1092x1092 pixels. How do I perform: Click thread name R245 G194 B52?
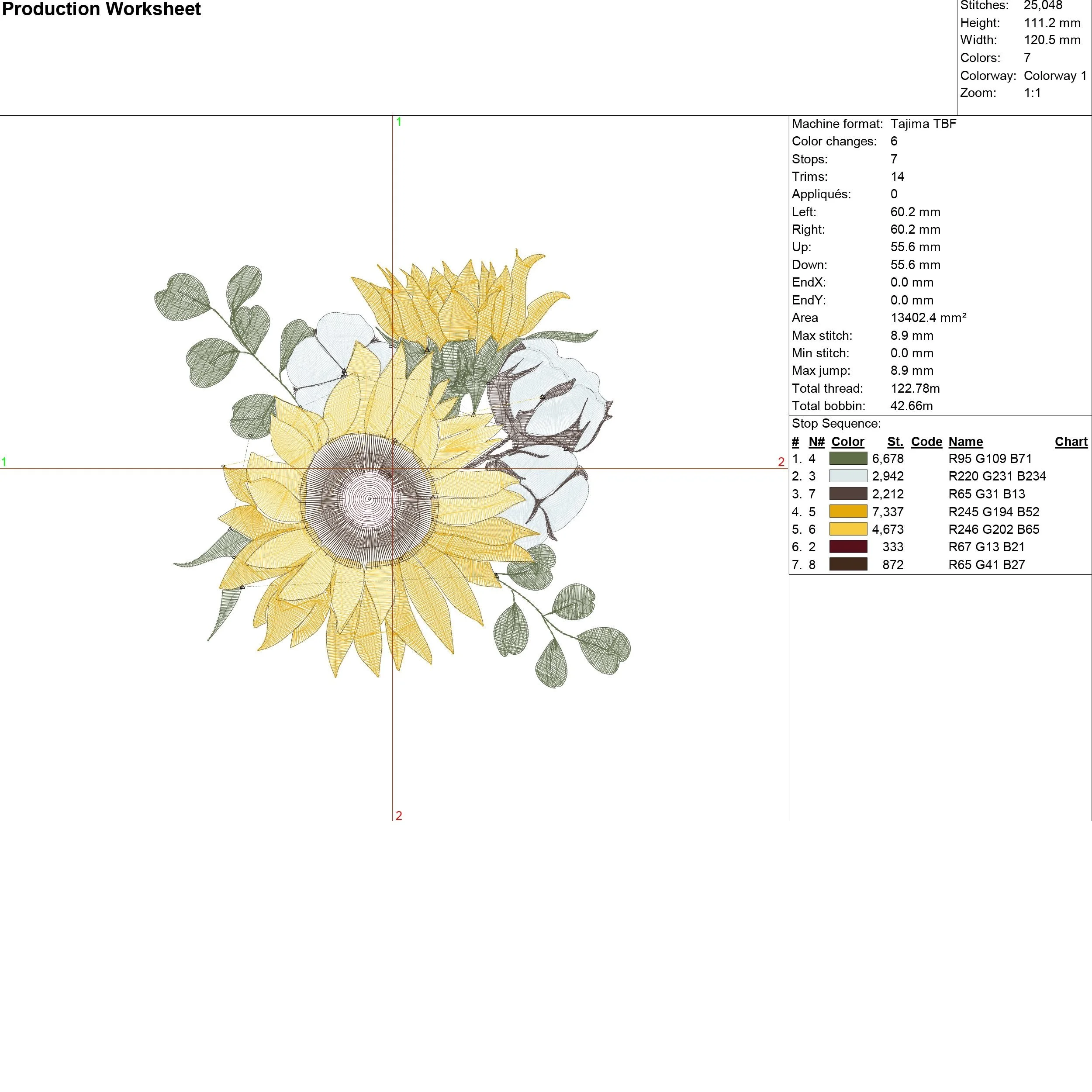[994, 511]
